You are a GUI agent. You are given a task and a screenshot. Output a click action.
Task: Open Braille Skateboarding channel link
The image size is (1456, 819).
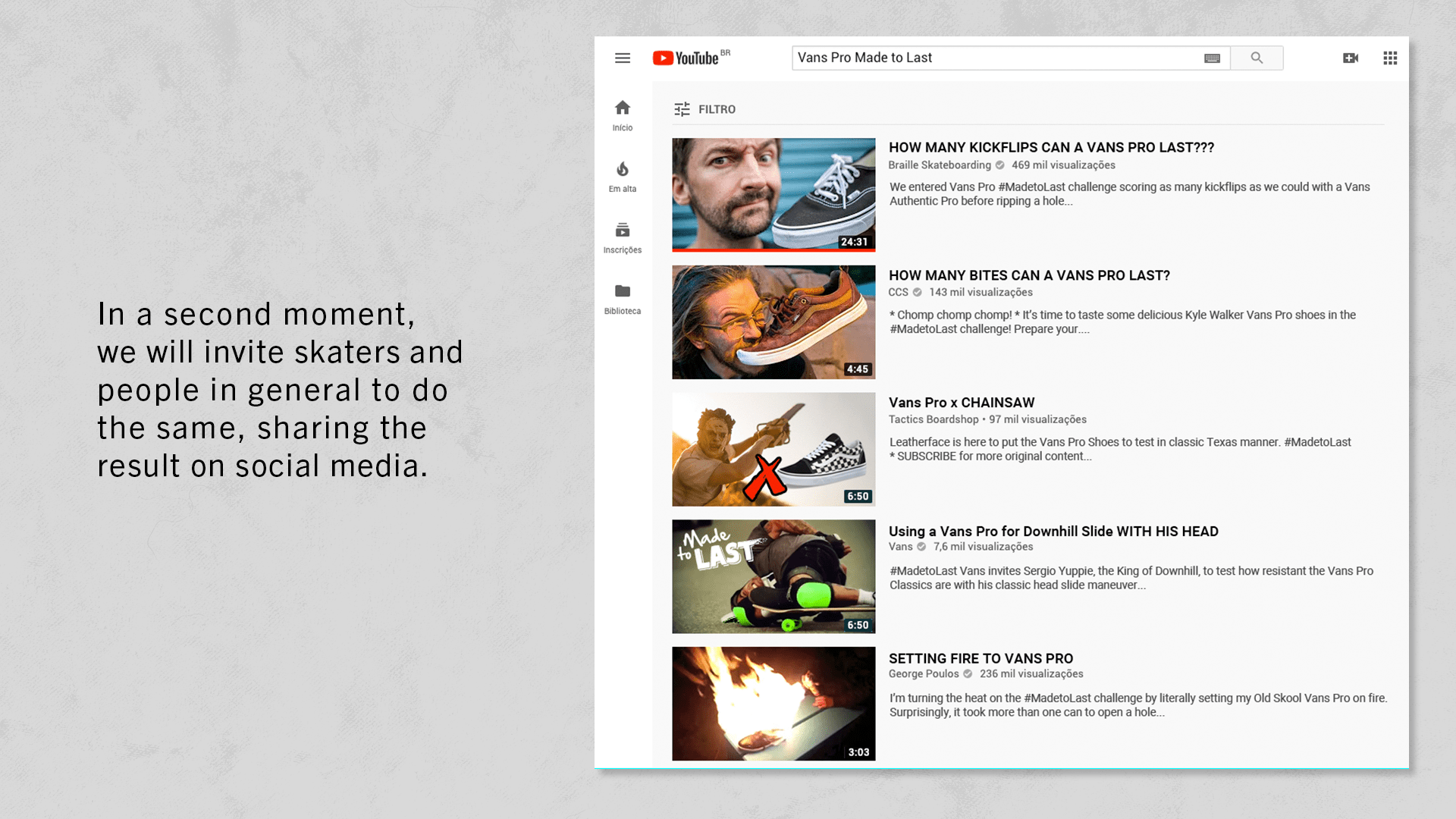940,165
